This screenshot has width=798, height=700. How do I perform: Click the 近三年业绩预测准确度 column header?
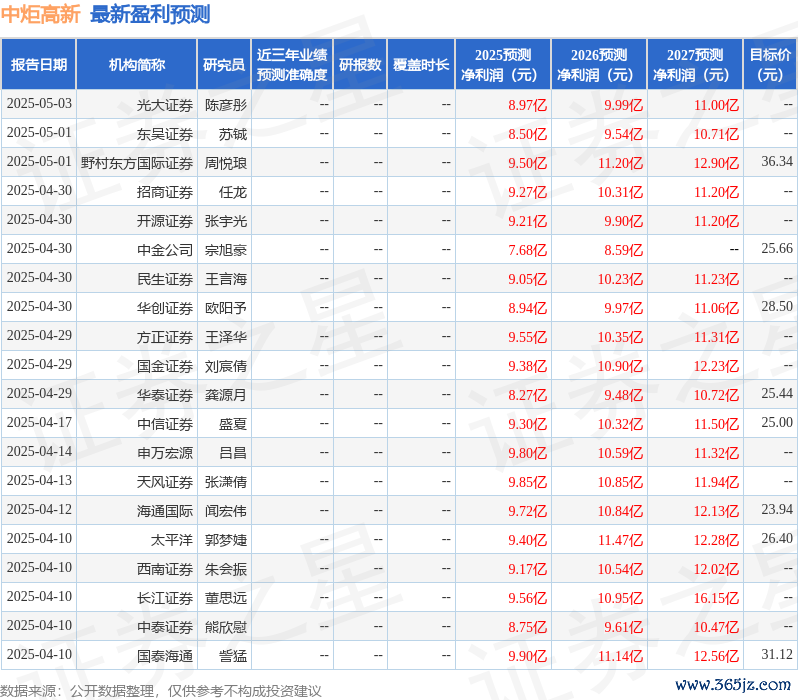[x=292, y=64]
